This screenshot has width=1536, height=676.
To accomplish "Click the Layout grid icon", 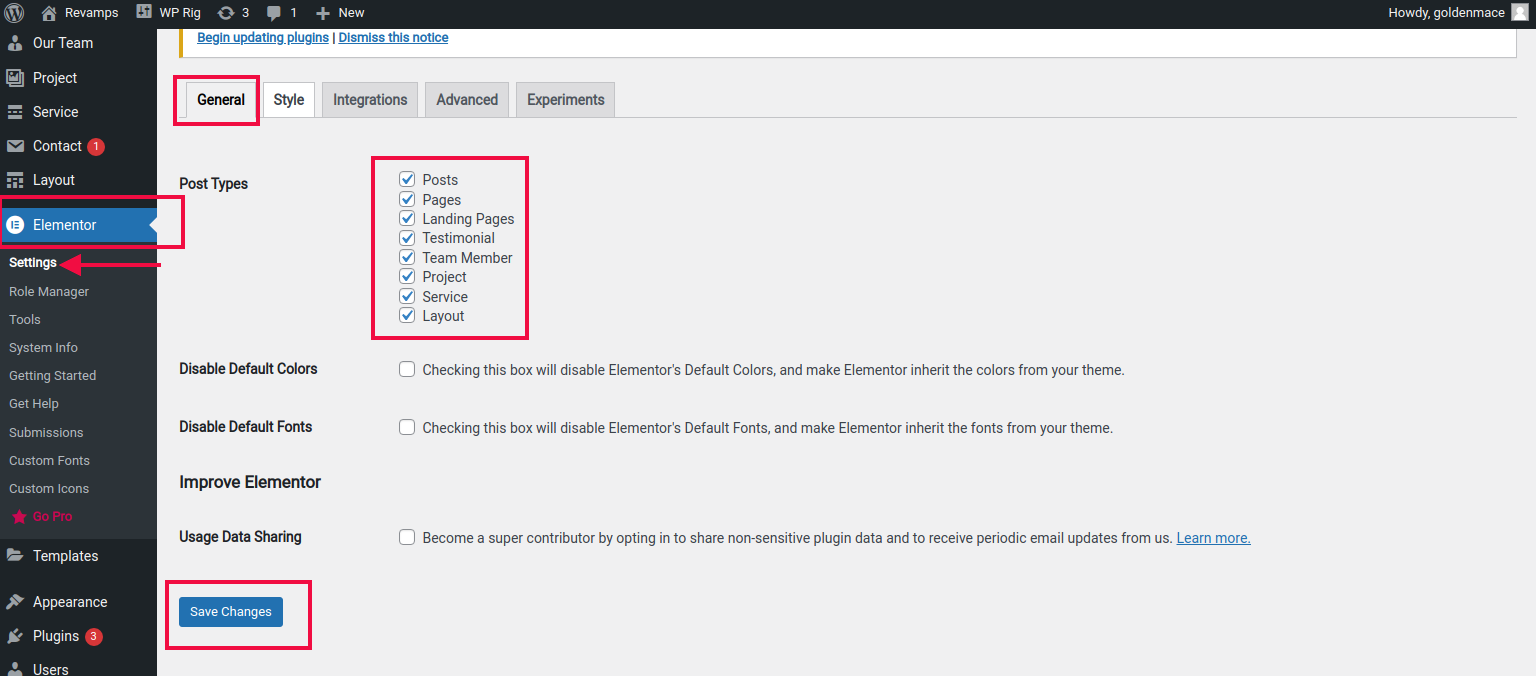I will click(x=15, y=180).
